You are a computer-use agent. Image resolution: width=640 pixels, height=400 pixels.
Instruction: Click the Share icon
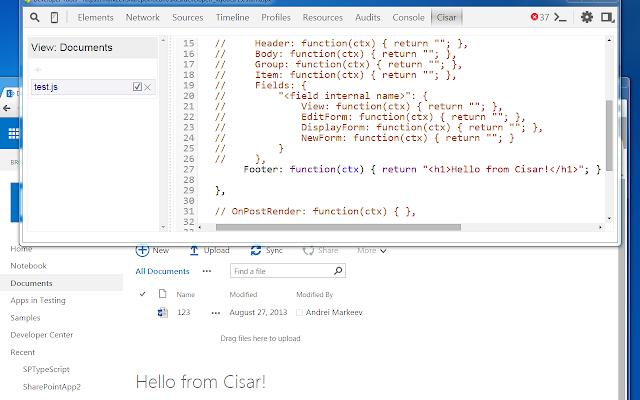(x=308, y=250)
